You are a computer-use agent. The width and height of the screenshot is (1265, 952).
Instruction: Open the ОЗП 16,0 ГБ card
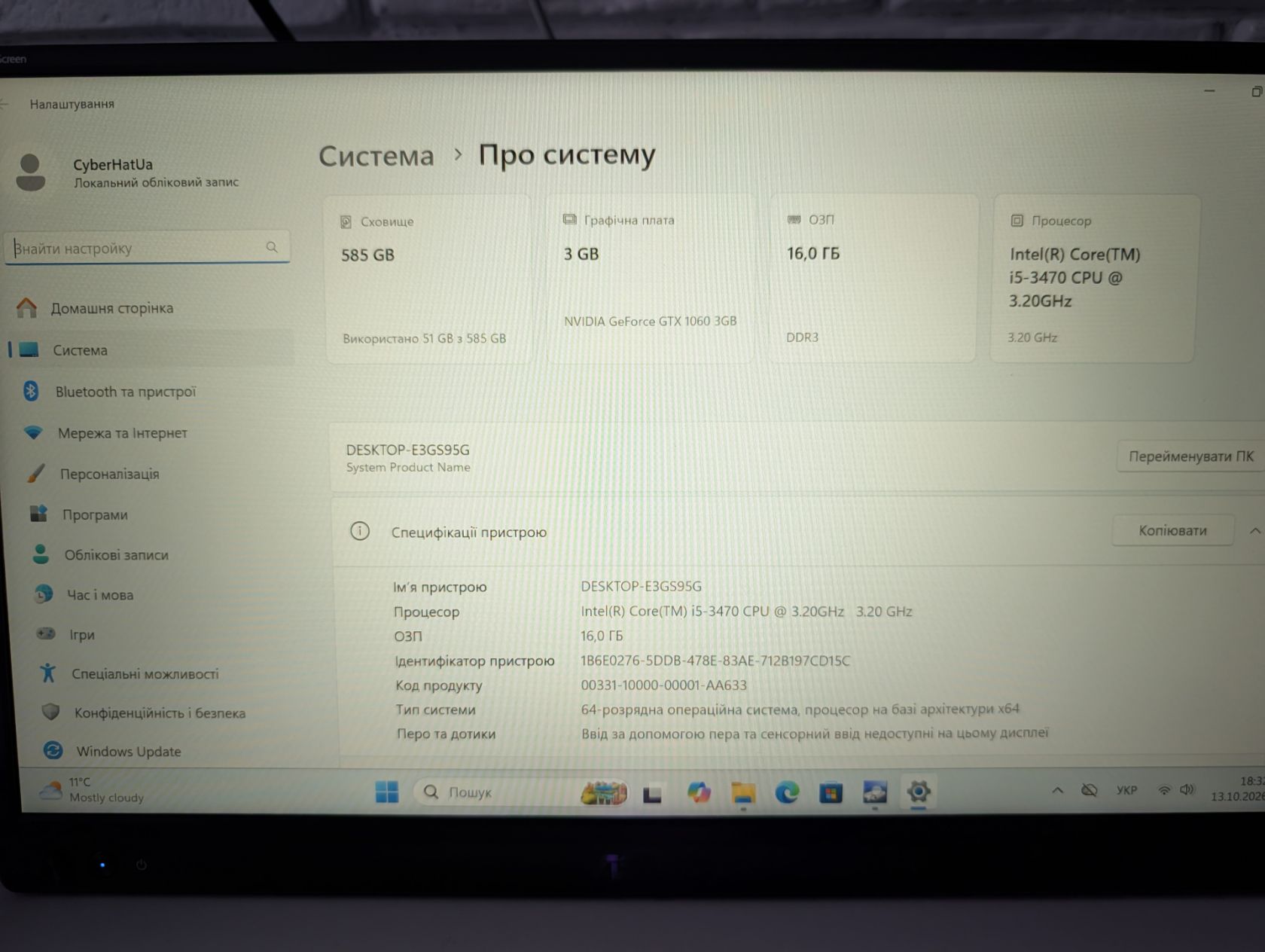pos(873,279)
